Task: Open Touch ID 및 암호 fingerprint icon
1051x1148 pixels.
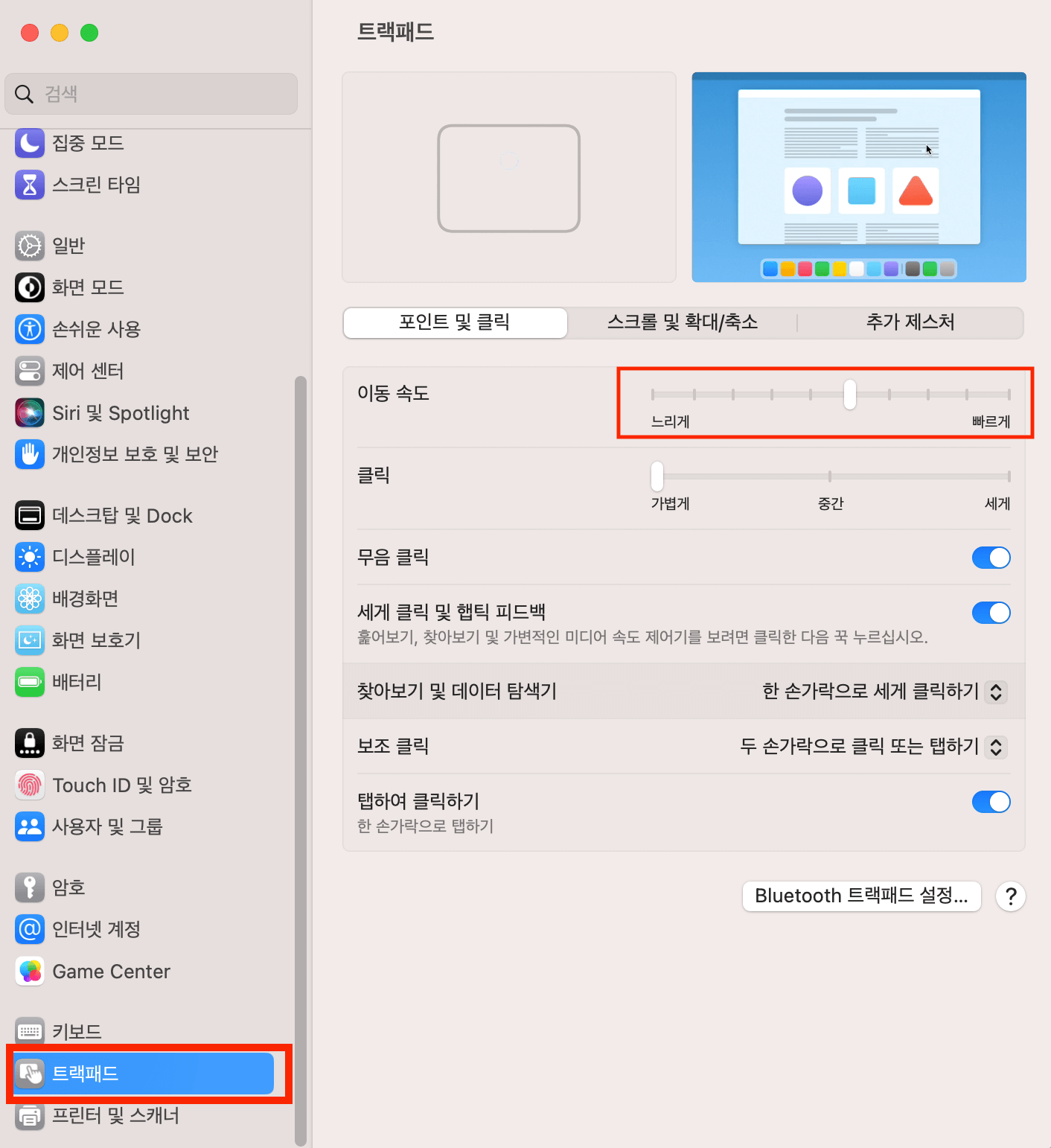Action: pos(30,785)
